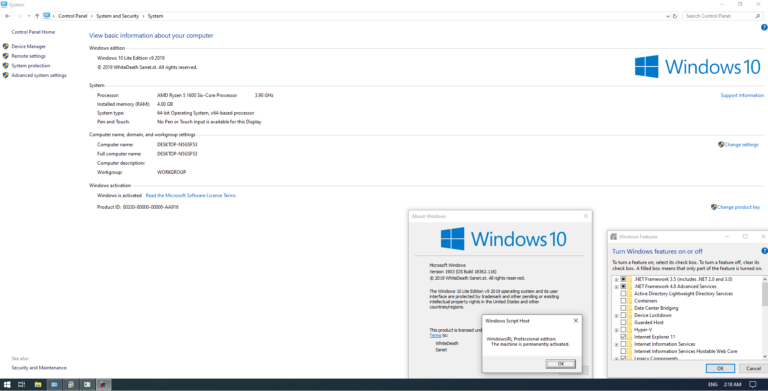The width and height of the screenshot is (768, 391).
Task: Click the Advanced system settings shield icon
Action: pos(6,75)
